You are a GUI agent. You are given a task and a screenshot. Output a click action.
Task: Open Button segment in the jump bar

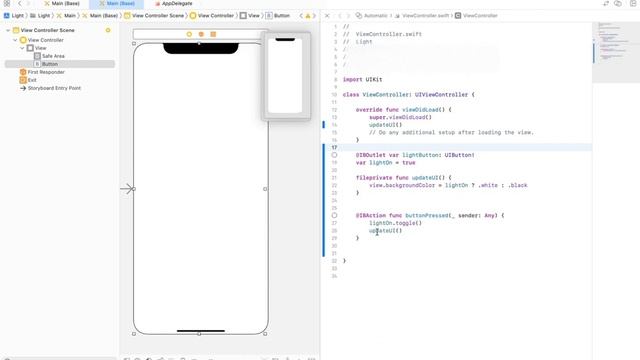coord(278,16)
